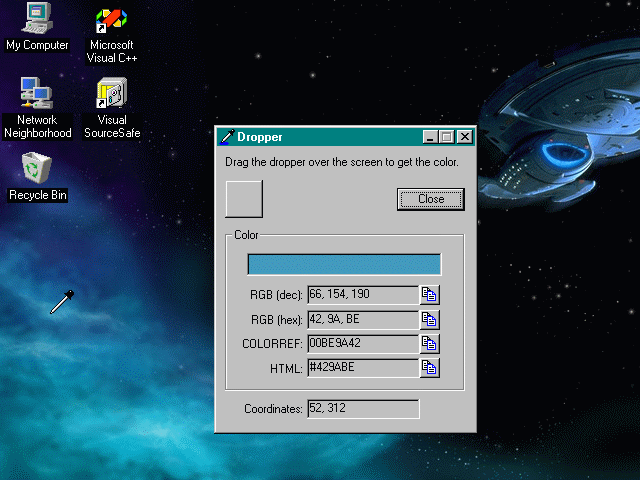Click the "My Computer" icon label text
640x480 pixels.
(x=37, y=45)
